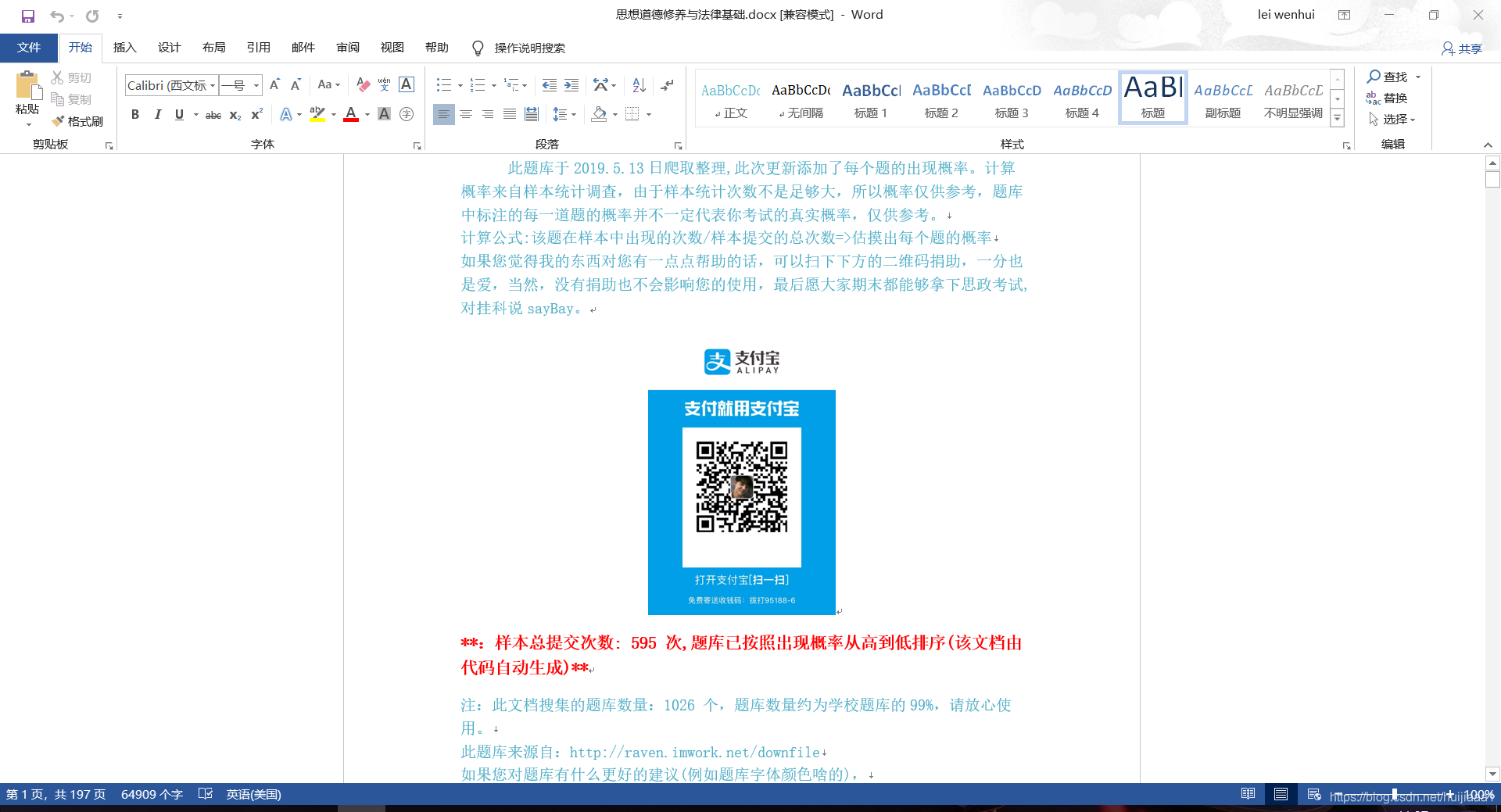Clear all formatting eraser icon
This screenshot has width=1501, height=812.
[363, 85]
